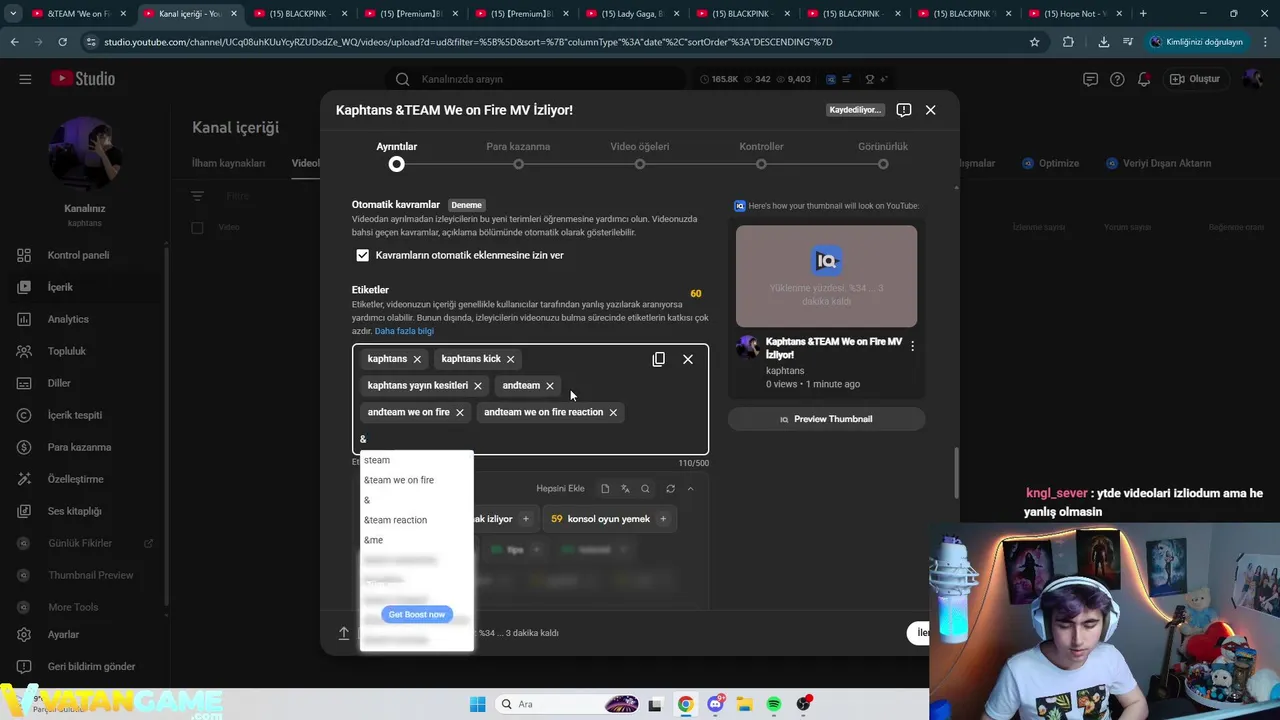Search within suggested tags panel
This screenshot has width=1280, height=720.
coord(646,489)
